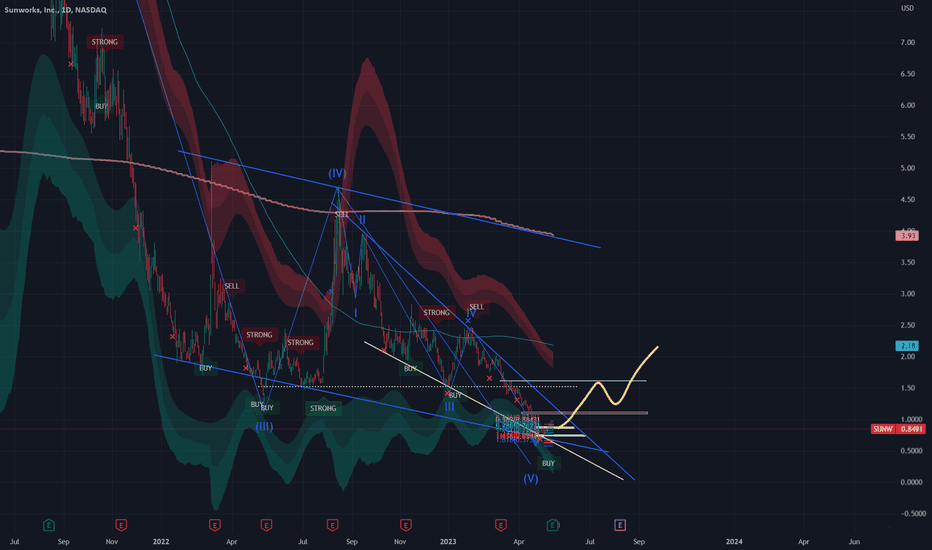Click the 2024 label on time axis
The width and height of the screenshot is (932, 550).
point(734,542)
